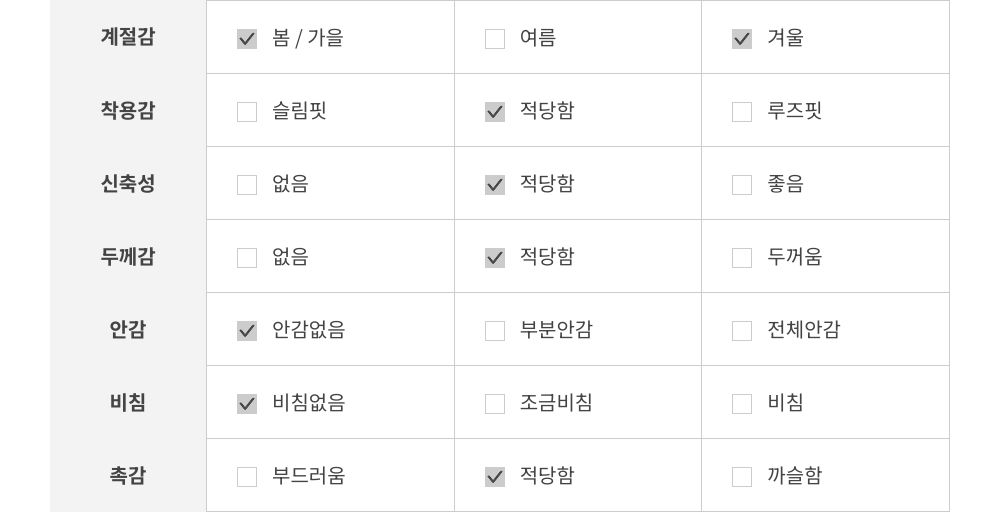Uncheck 적당함 in the 두께감 row
Viewport: 1000px width, 512px height.
coord(495,258)
